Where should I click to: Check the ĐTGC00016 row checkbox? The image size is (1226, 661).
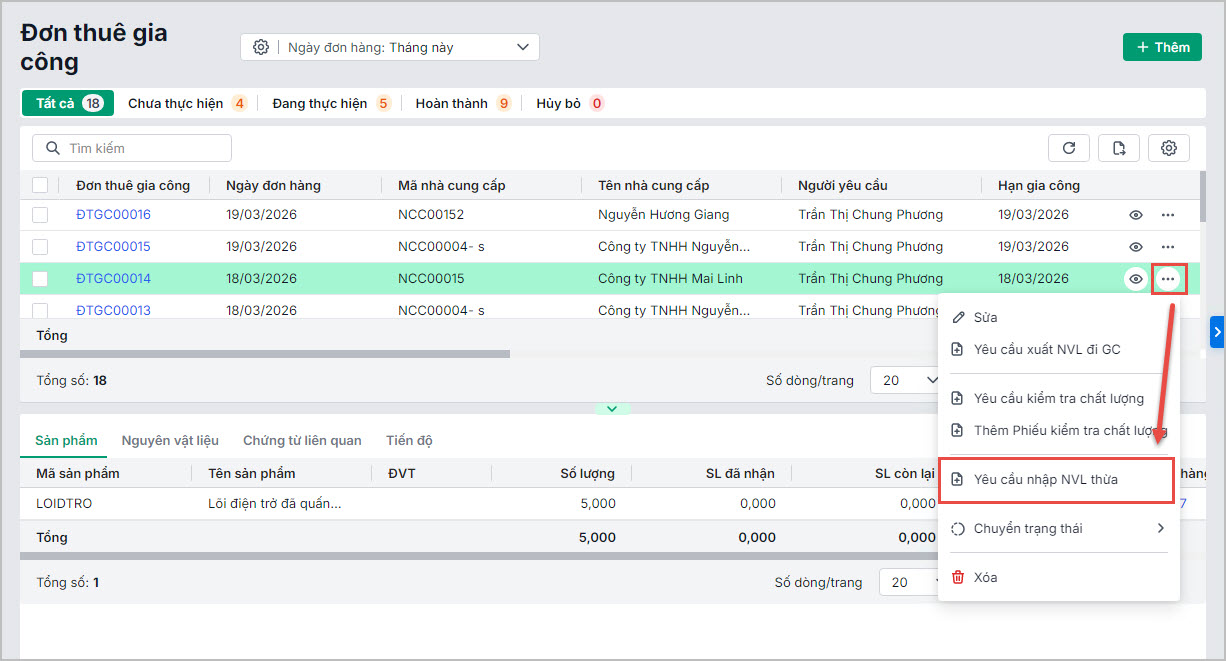point(40,215)
